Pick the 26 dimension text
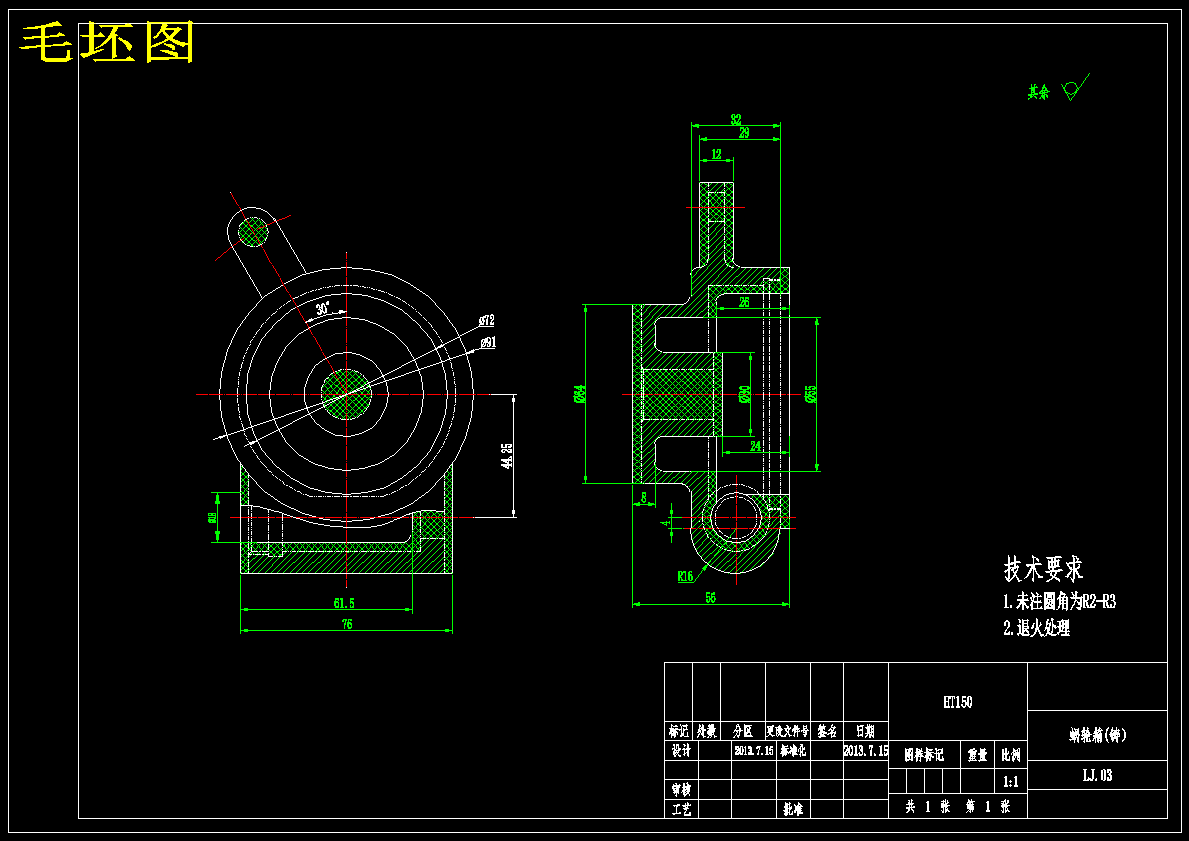1189x841 pixels. [x=743, y=302]
